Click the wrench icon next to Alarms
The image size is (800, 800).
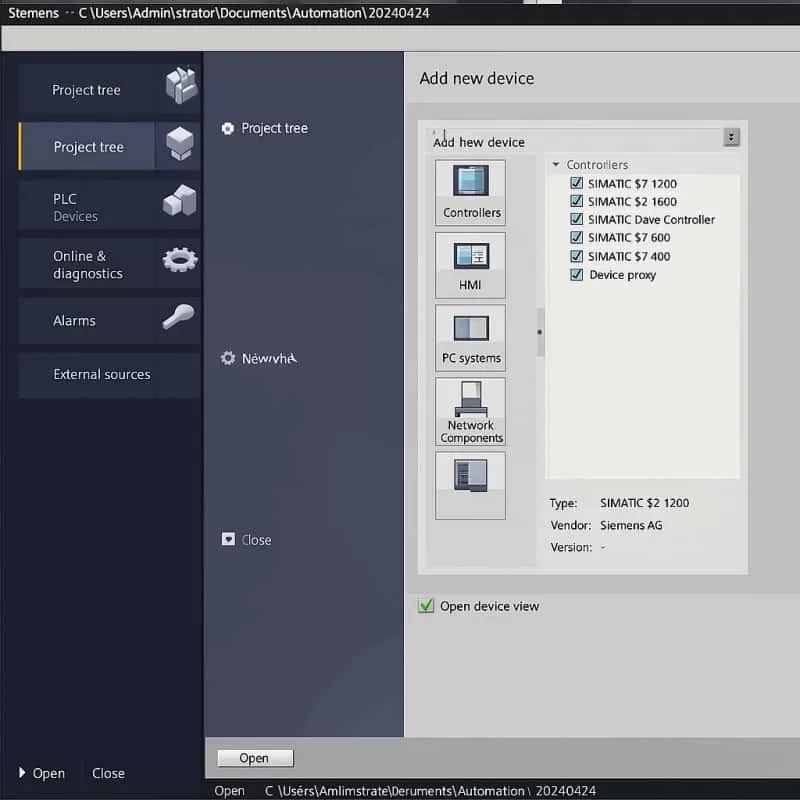tap(179, 317)
